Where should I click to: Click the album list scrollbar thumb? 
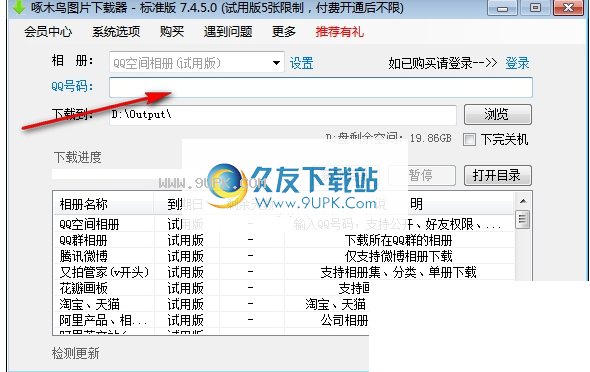point(523,219)
